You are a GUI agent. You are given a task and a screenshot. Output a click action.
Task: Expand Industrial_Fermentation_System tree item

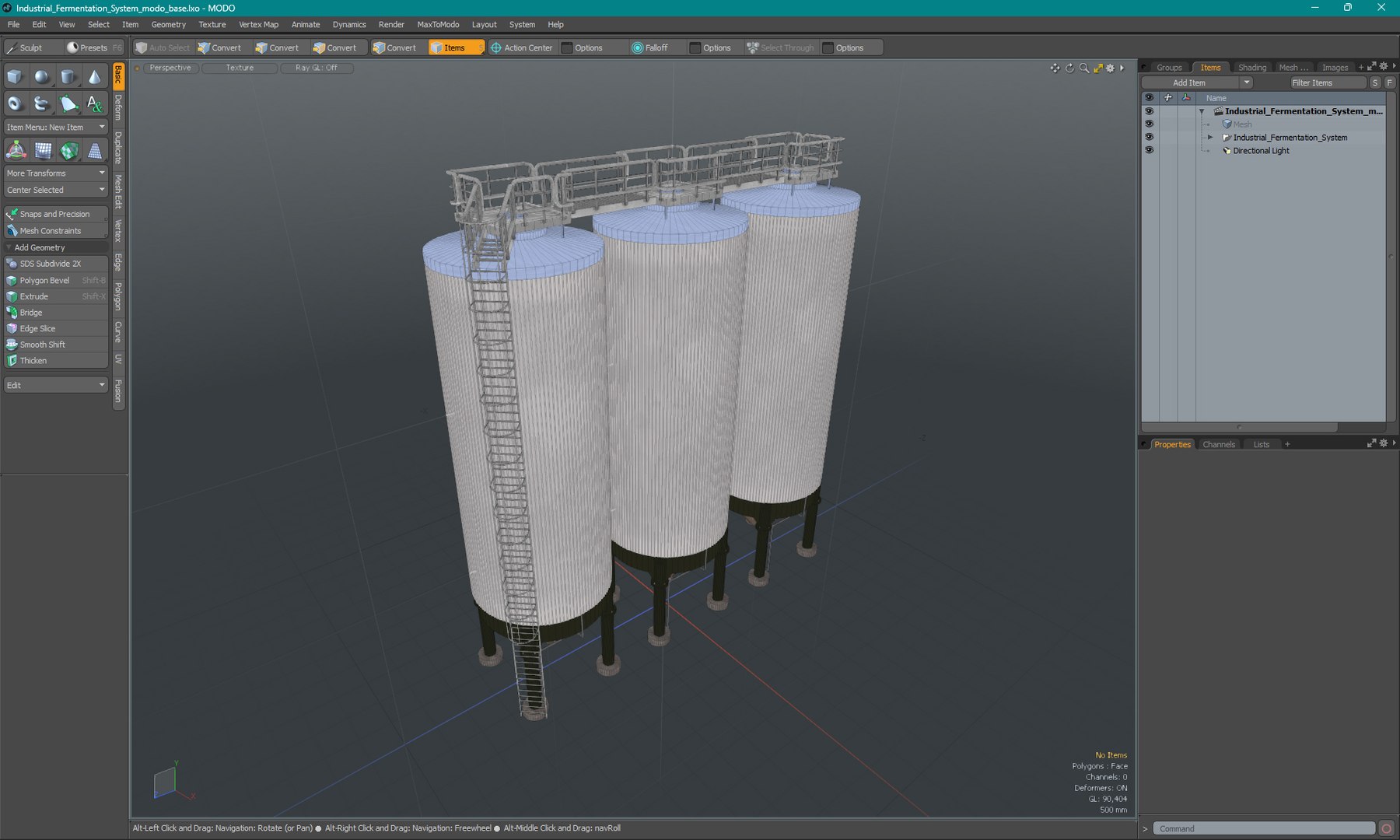coord(1210,138)
